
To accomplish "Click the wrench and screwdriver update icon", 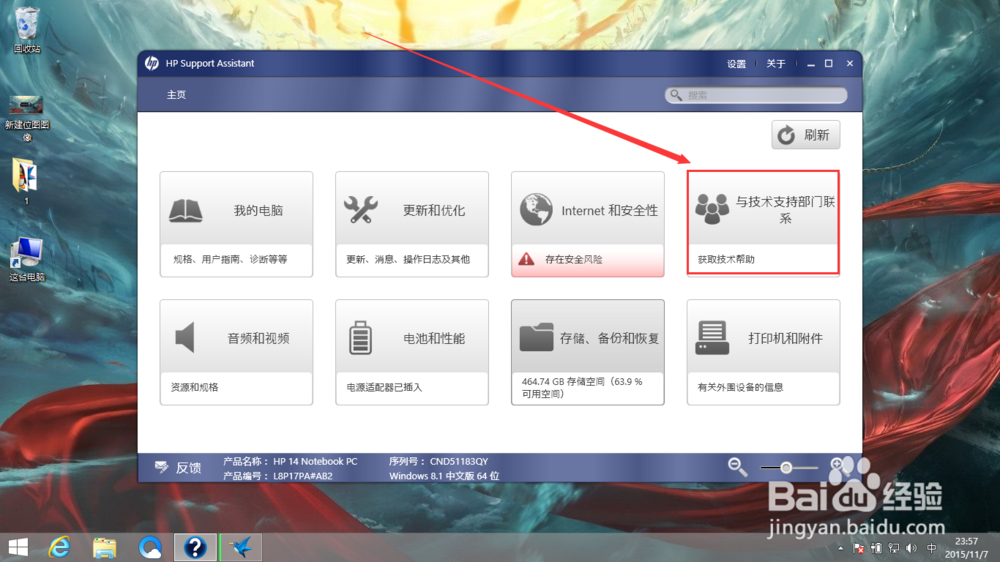I will pos(361,210).
